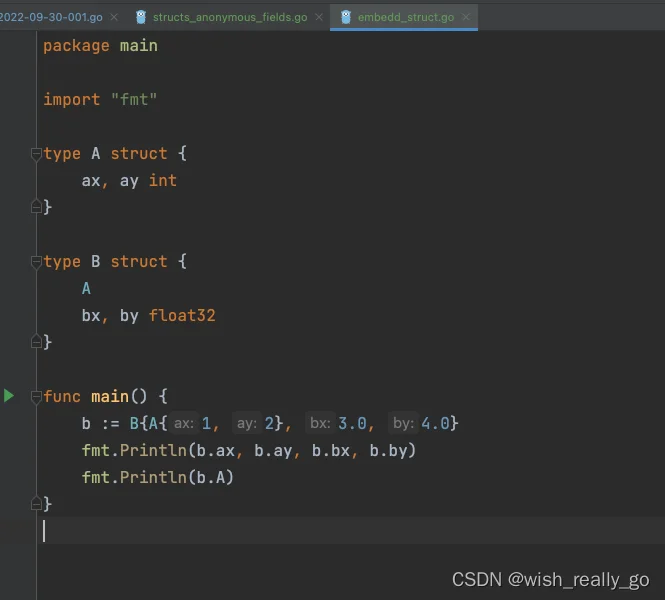Click the 'ay:' inlay hint
The width and height of the screenshot is (665, 600).
[247, 423]
